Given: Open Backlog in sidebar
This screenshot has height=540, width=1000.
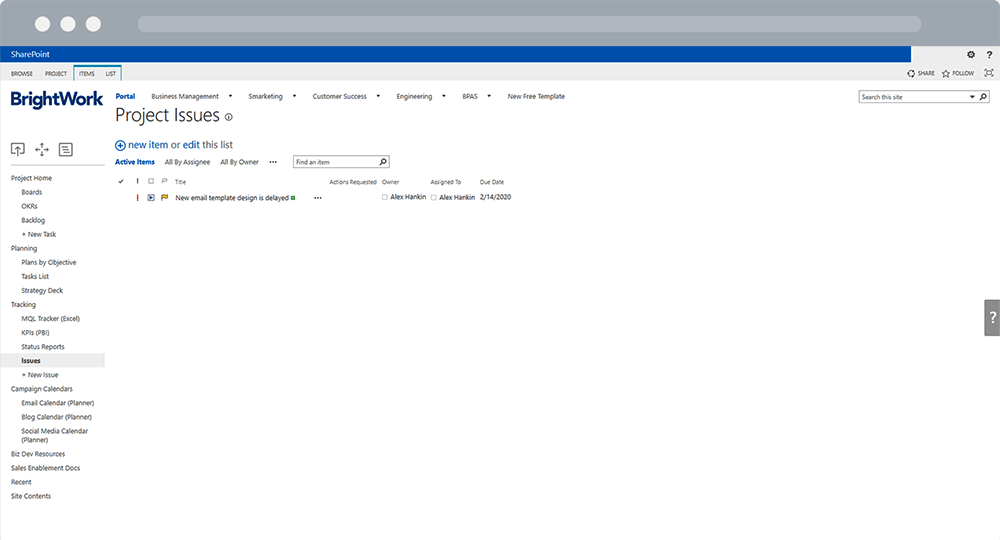Looking at the screenshot, I should (33, 221).
